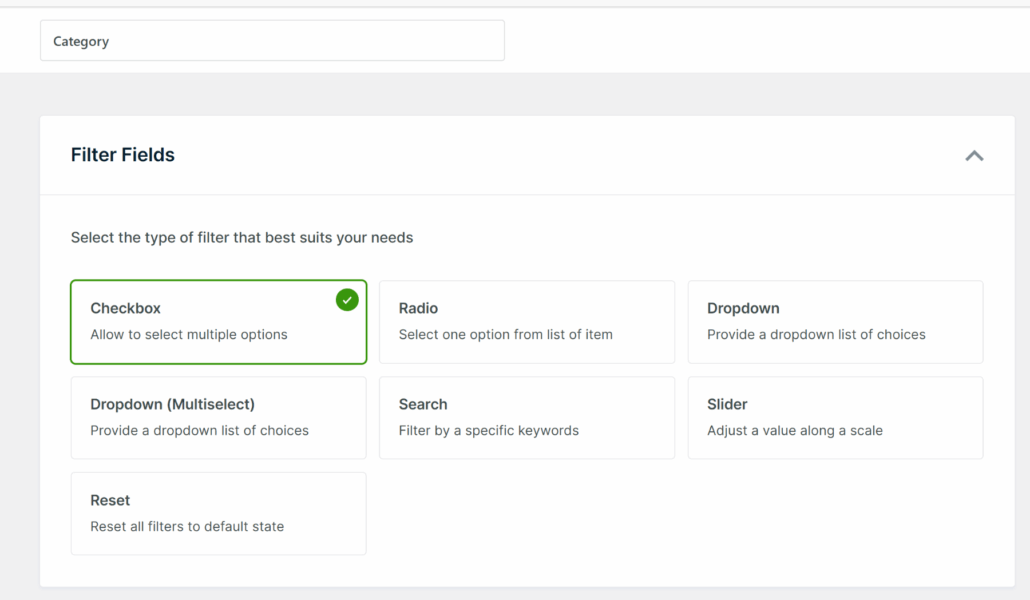Select the Checkbox filter field type
The width and height of the screenshot is (1030, 600).
(218, 321)
